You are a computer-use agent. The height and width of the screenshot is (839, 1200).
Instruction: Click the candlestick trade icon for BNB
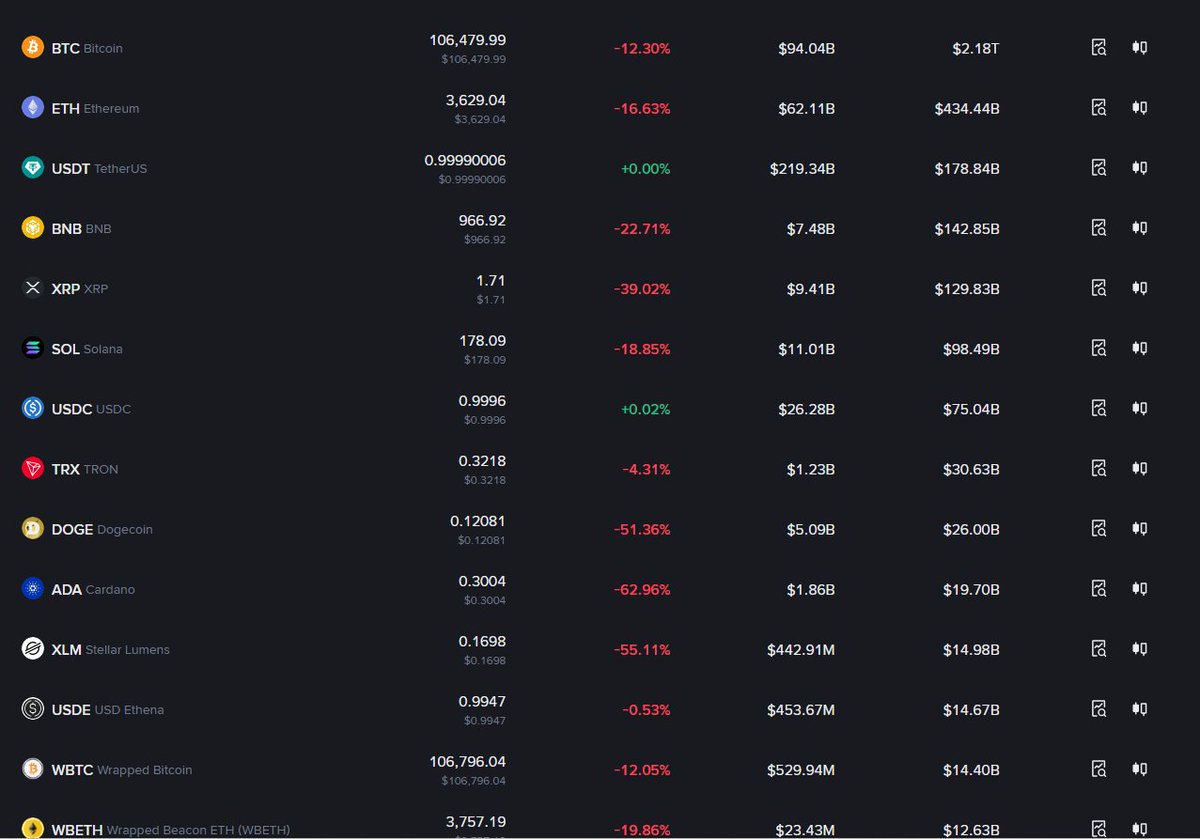[1139, 227]
